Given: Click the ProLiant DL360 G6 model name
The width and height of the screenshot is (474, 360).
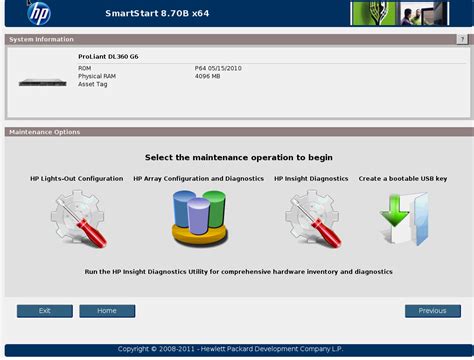Looking at the screenshot, I should (x=108, y=57).
